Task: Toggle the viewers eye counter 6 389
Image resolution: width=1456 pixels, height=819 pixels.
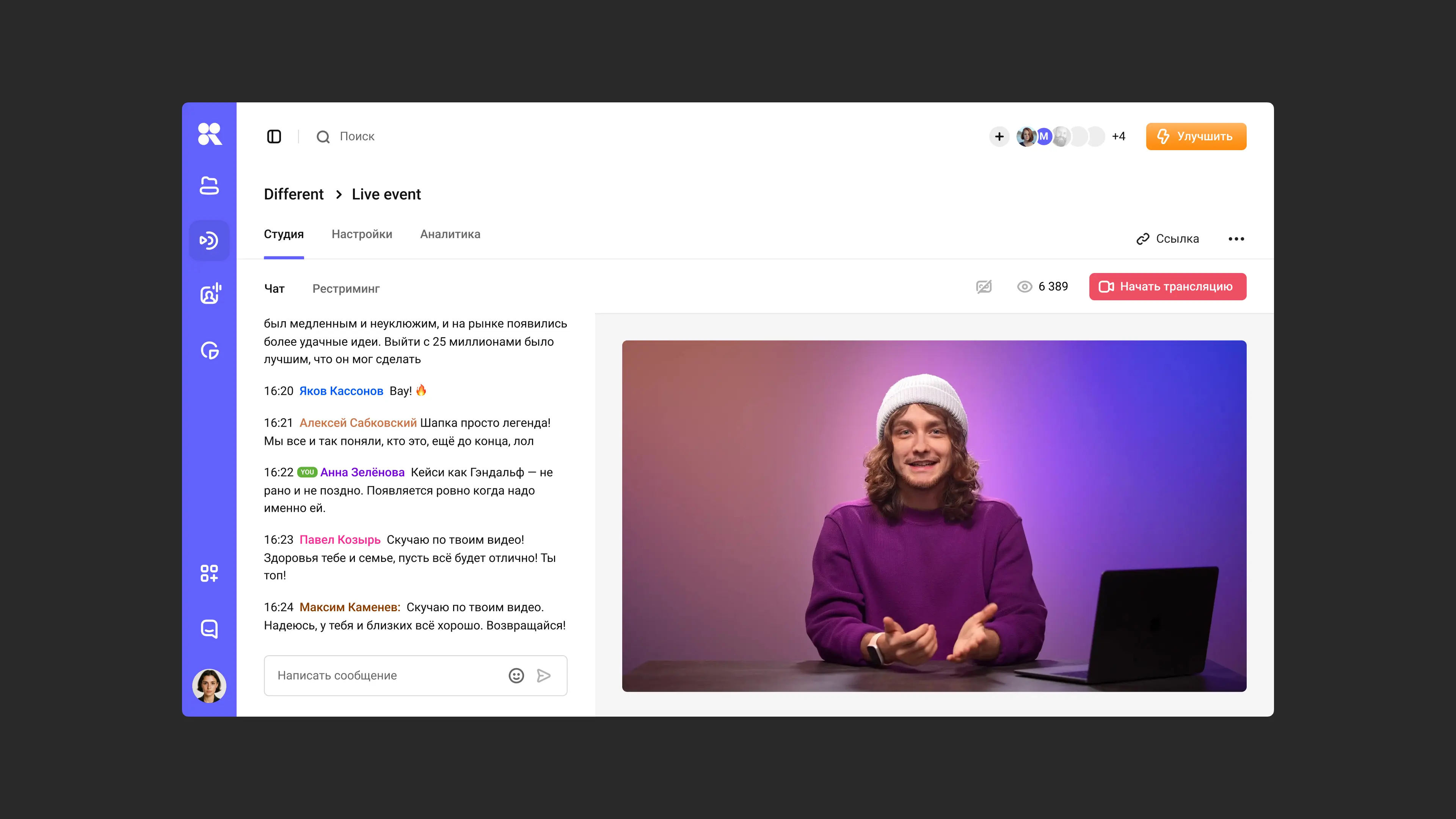Action: 1042,287
